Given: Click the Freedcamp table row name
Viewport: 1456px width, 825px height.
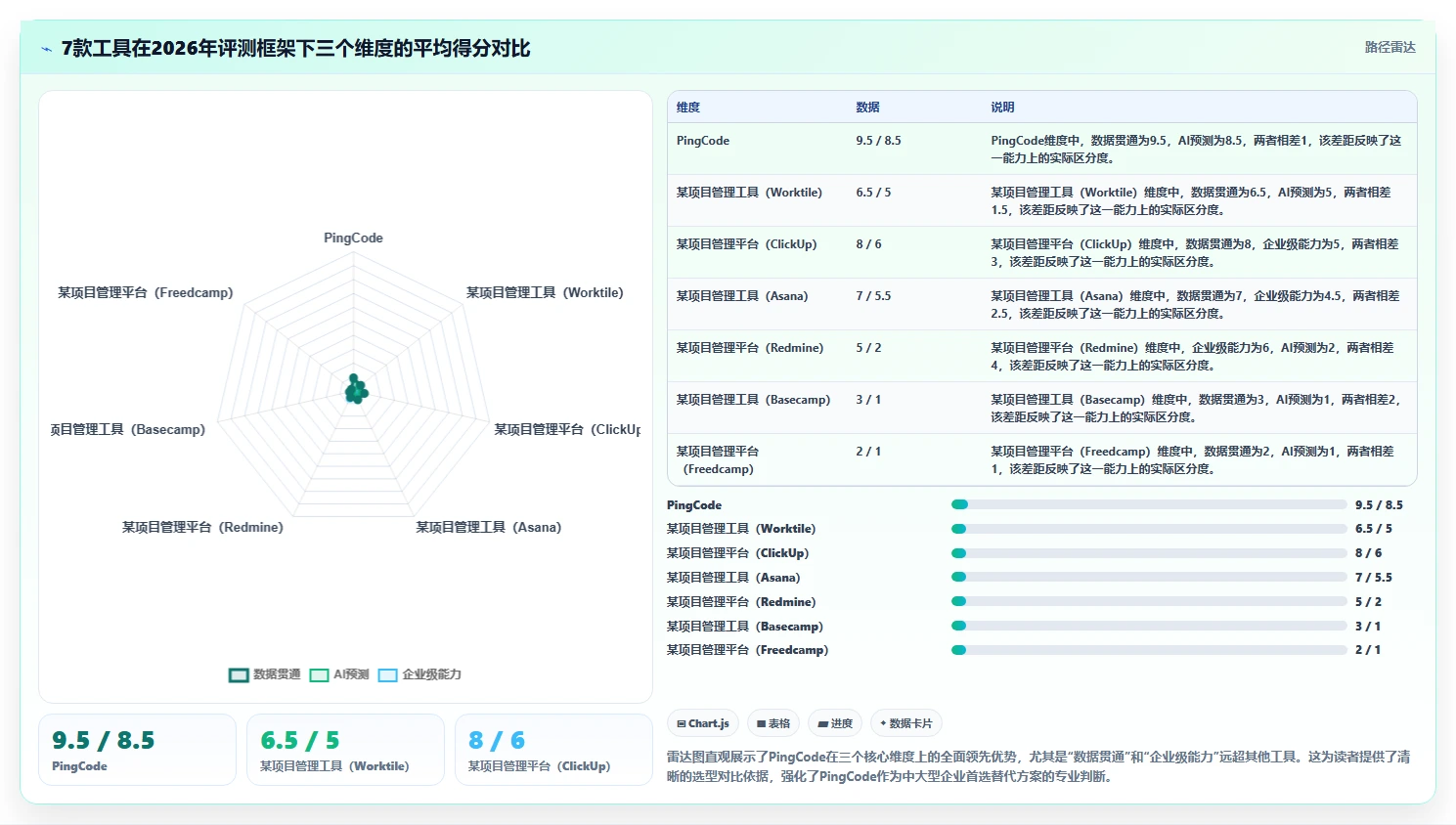Looking at the screenshot, I should (718, 460).
